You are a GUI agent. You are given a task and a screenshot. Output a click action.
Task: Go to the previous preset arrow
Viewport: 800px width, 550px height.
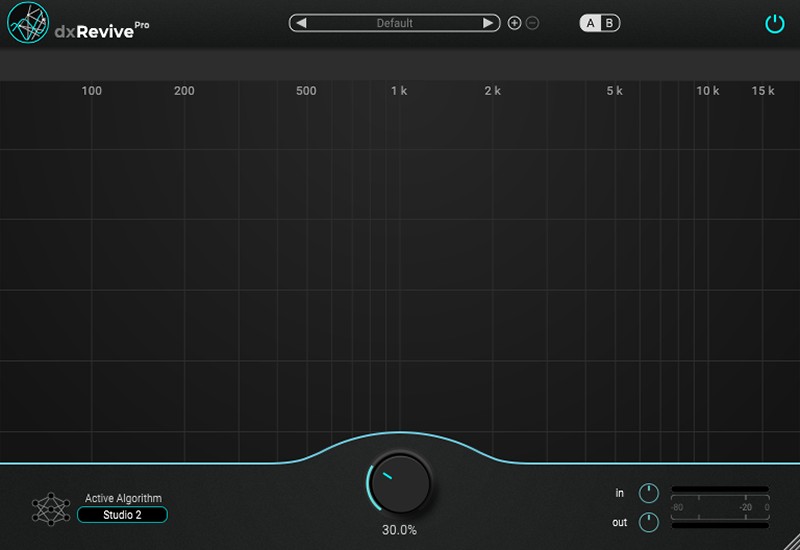click(301, 23)
